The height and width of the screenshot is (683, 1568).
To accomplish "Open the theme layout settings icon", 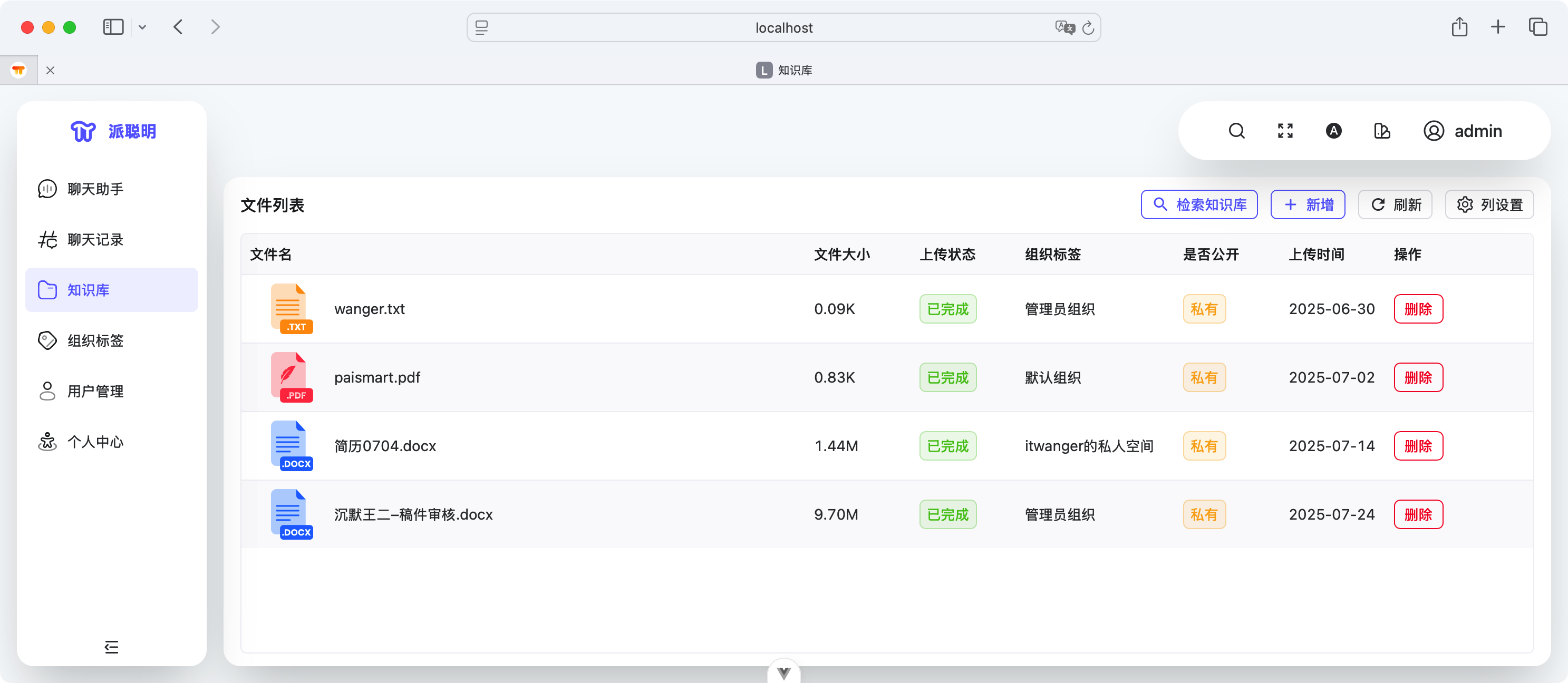I will 1382,131.
